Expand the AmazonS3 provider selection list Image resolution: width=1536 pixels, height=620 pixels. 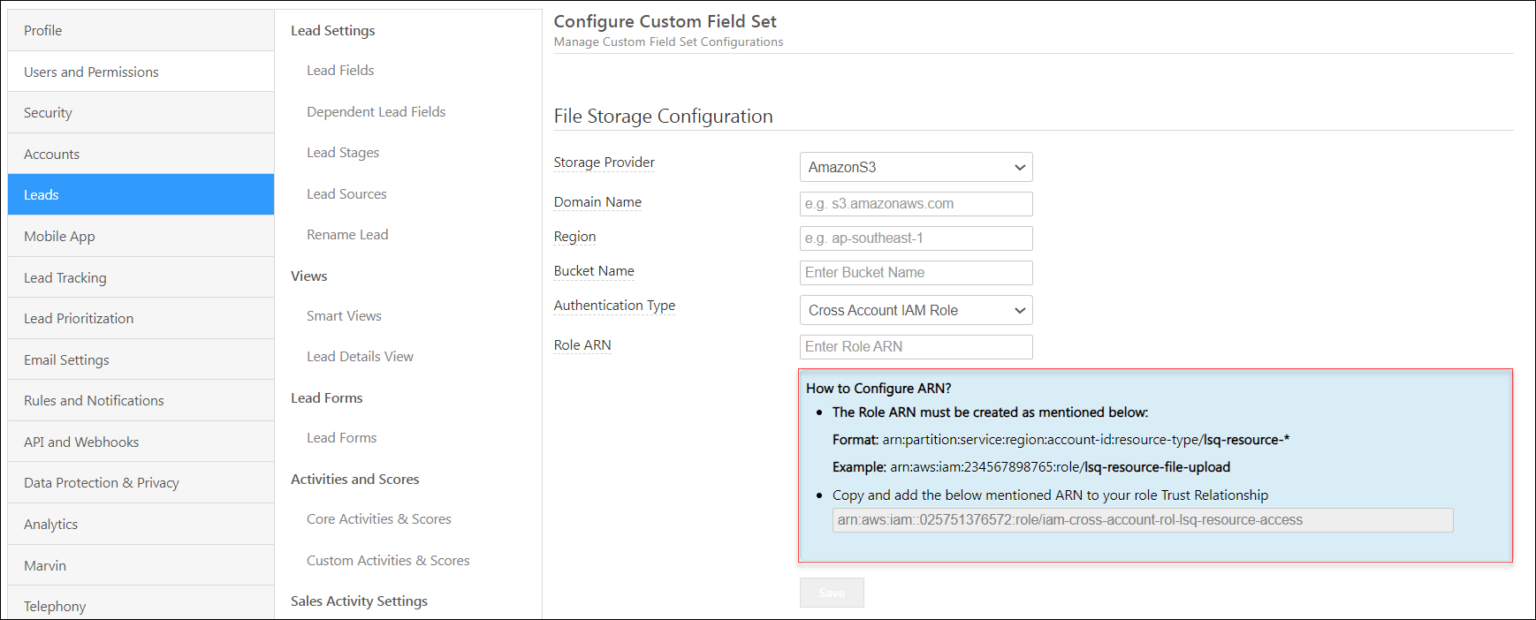914,167
